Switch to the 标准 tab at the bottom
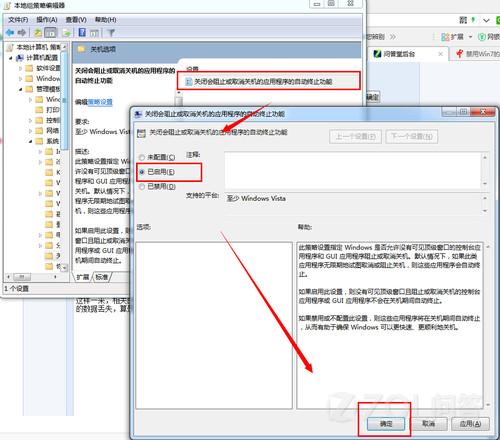The image size is (500, 440). tap(102, 277)
